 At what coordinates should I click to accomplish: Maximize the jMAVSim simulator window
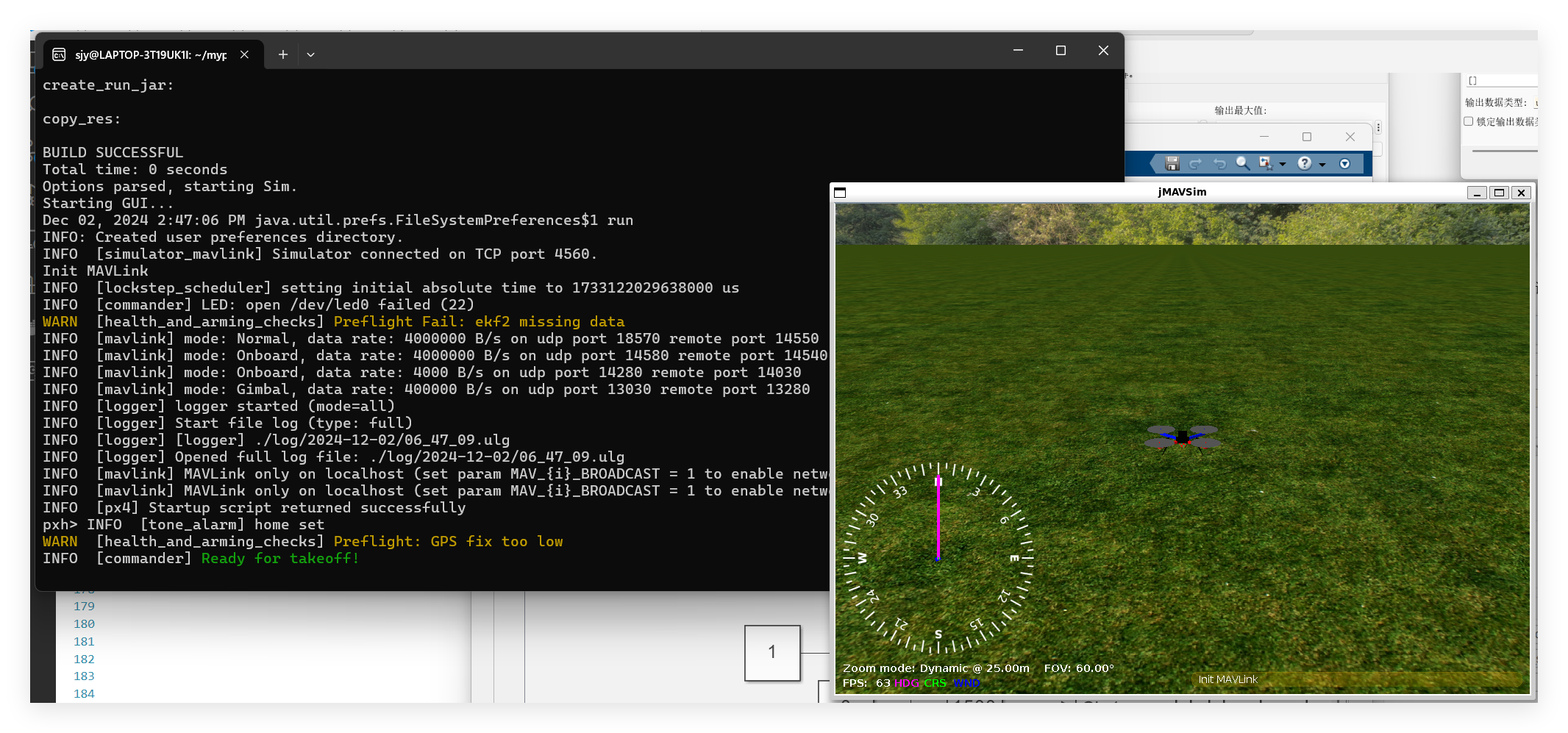tap(1499, 193)
